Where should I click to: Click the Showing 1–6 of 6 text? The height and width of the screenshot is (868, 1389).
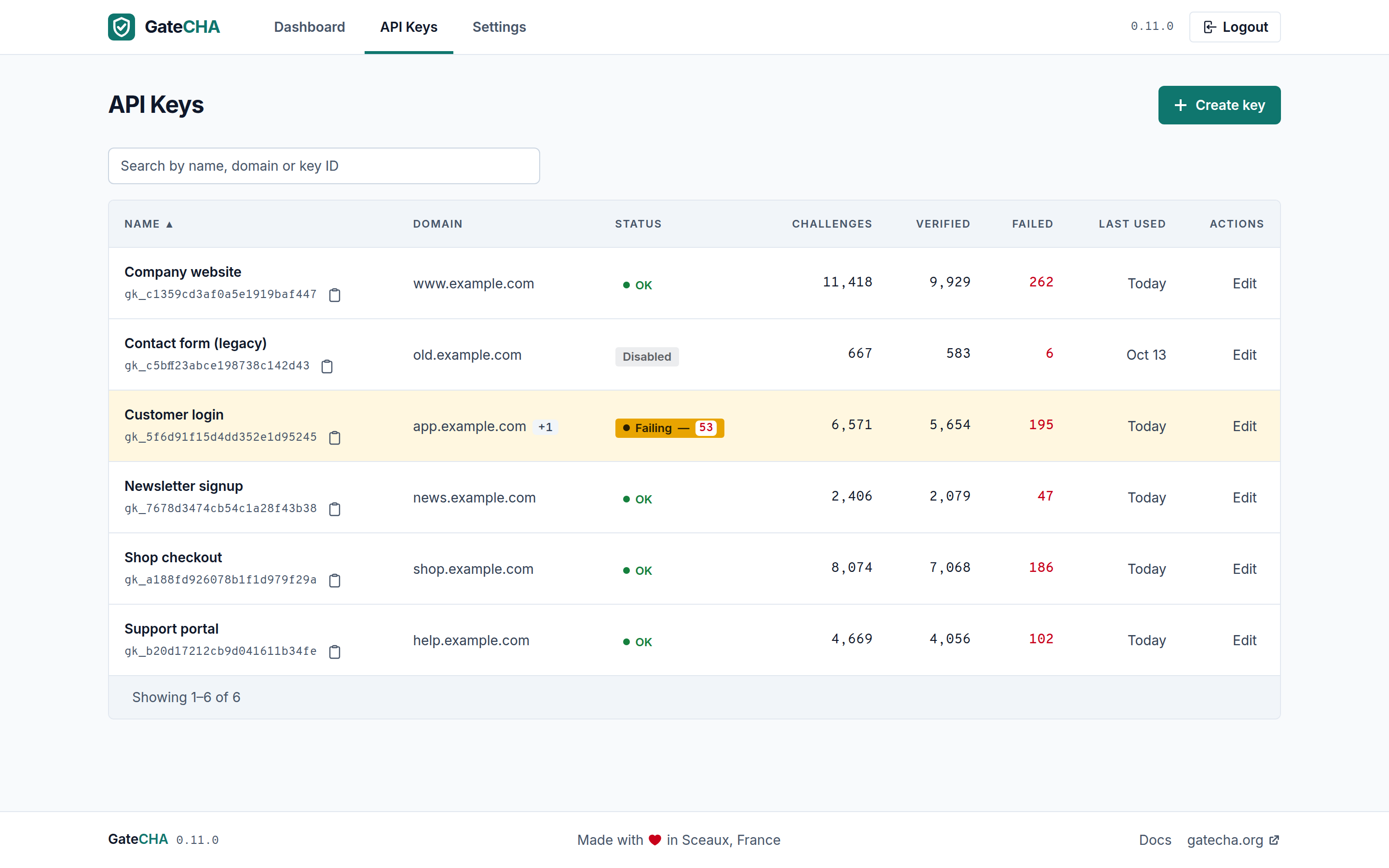tap(186, 697)
